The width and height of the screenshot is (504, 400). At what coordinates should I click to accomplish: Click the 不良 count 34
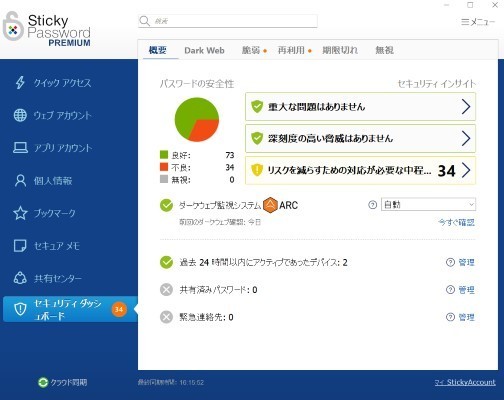[x=230, y=167]
